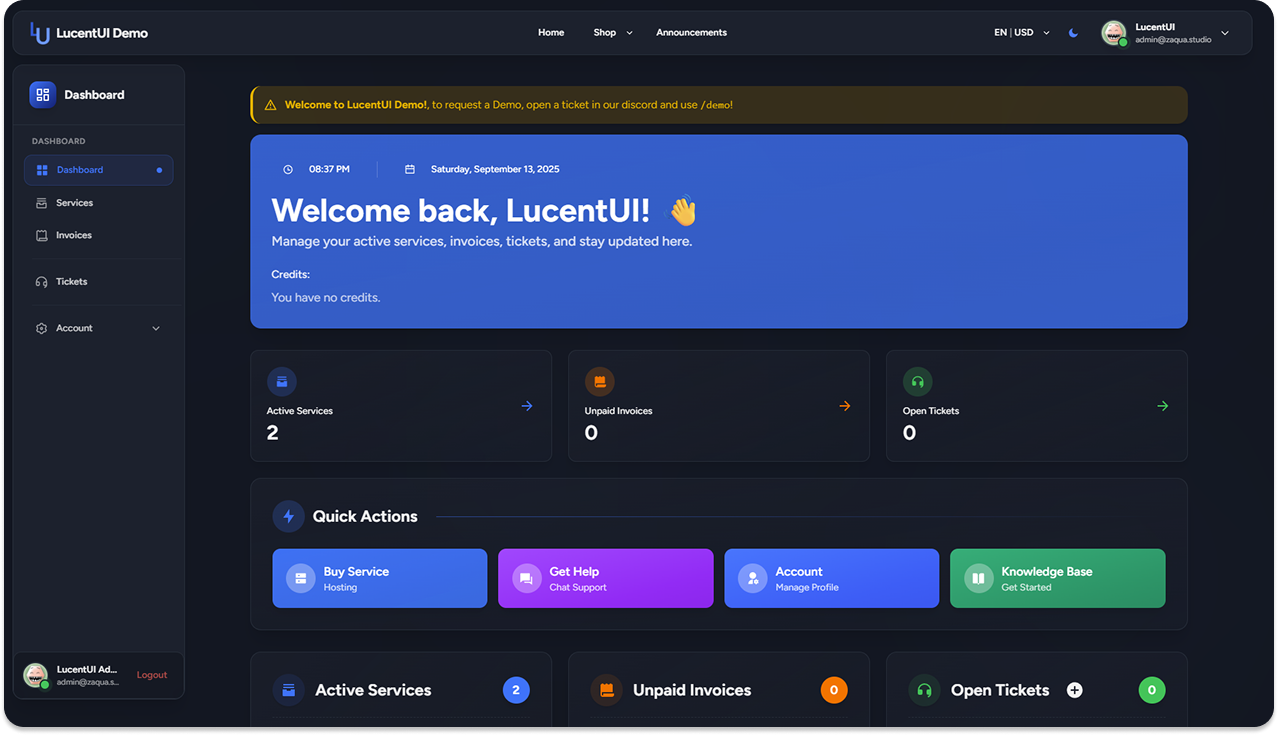Click the Unpaid Invoices orange book icon

[x=599, y=381]
